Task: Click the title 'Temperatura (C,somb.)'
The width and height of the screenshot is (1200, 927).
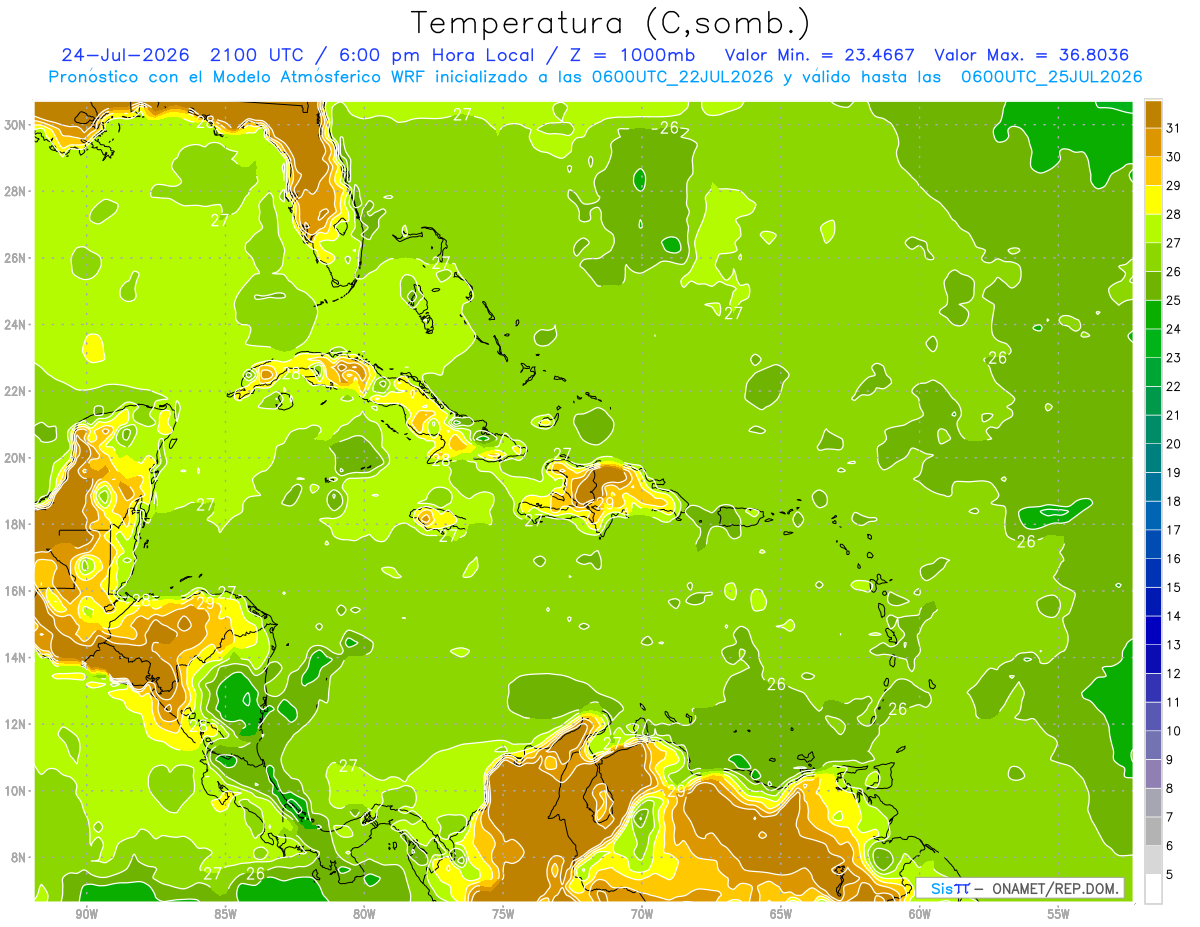Action: [610, 23]
